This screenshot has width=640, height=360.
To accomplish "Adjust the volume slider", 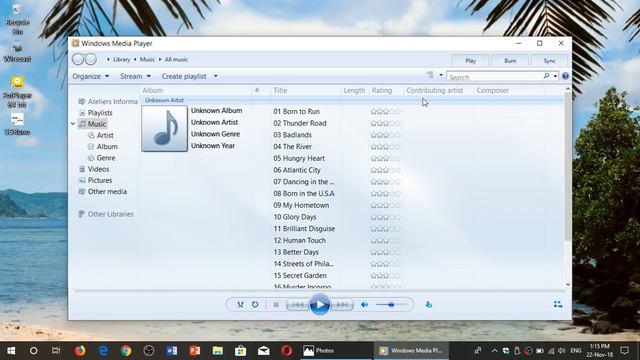I will pyautogui.click(x=391, y=304).
